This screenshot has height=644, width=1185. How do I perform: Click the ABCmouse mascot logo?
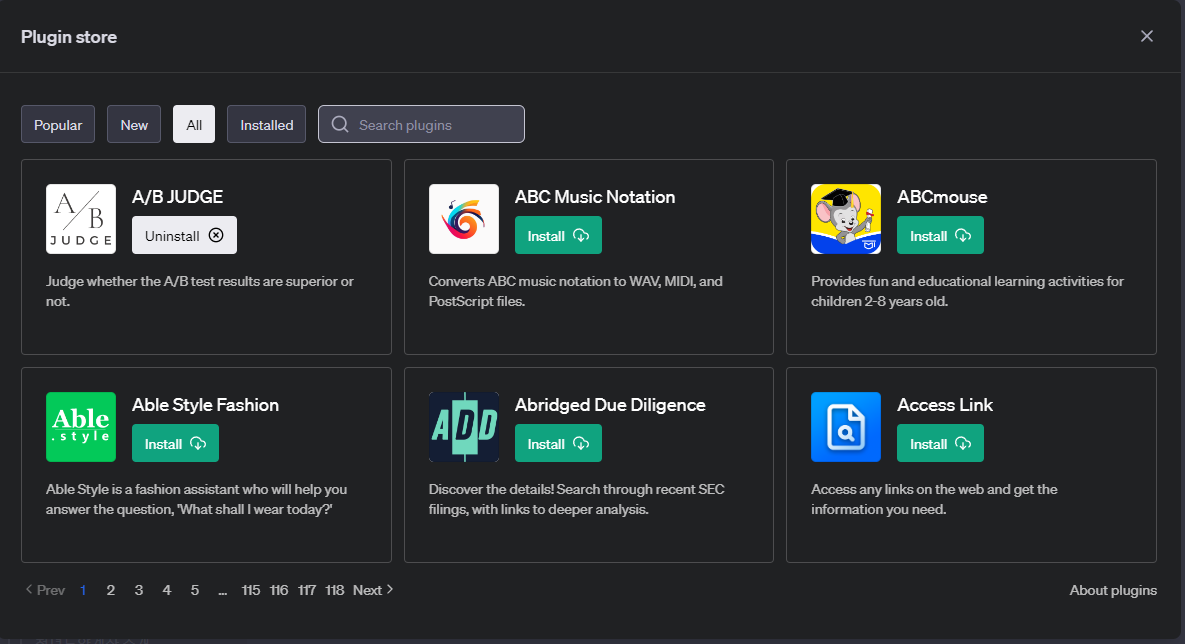tap(846, 219)
